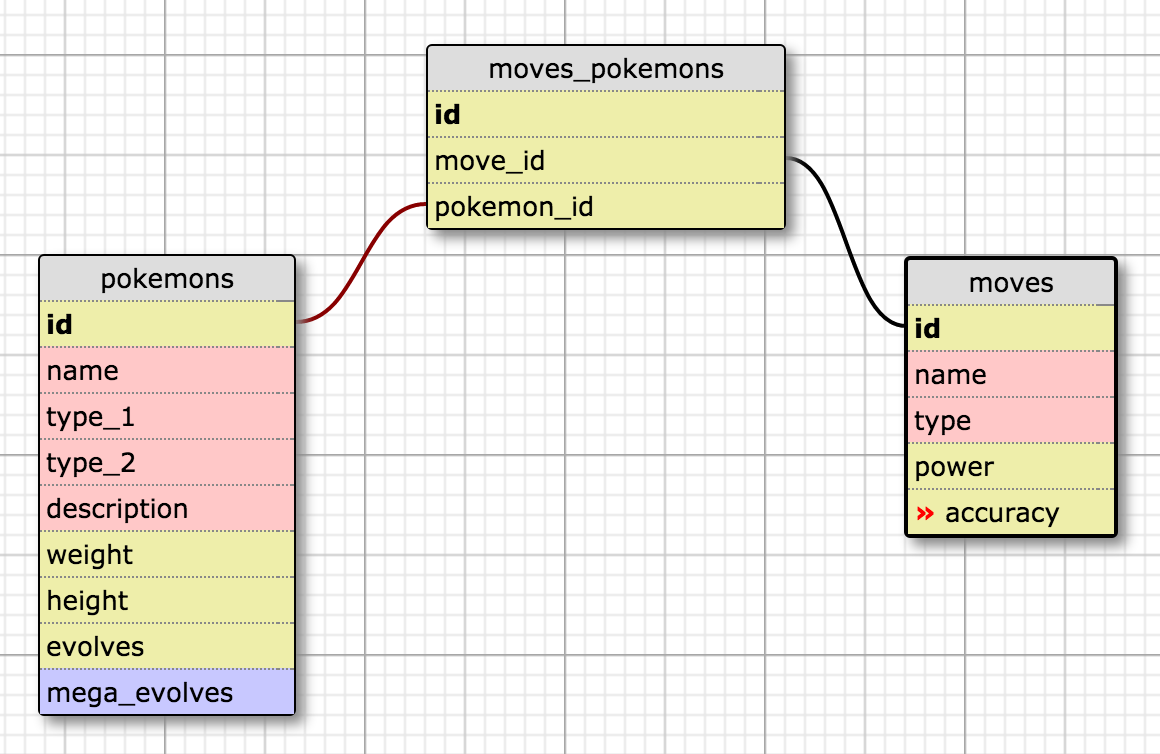The height and width of the screenshot is (754, 1160).
Task: Click the id row in pokemons table
Action: coord(167,325)
